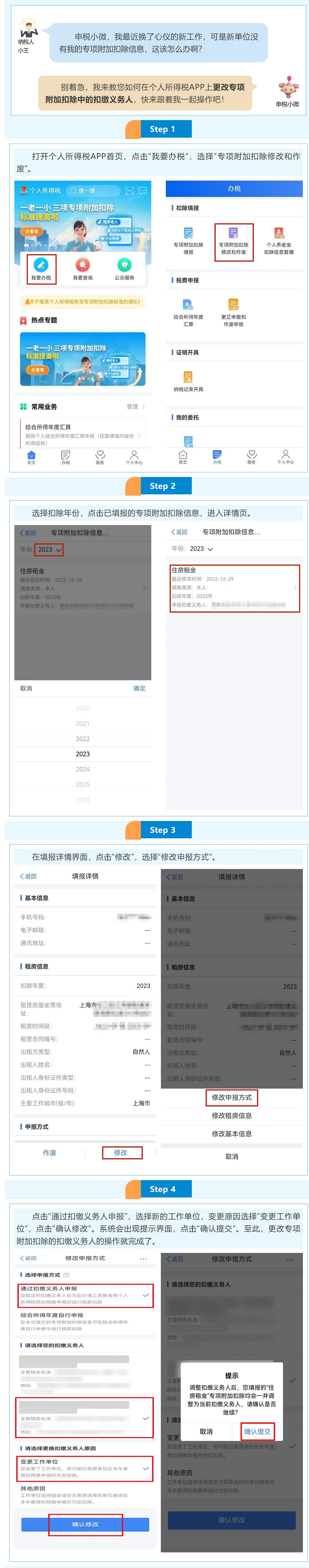Click 确认提交 in the 提示 dialog

257,1431
